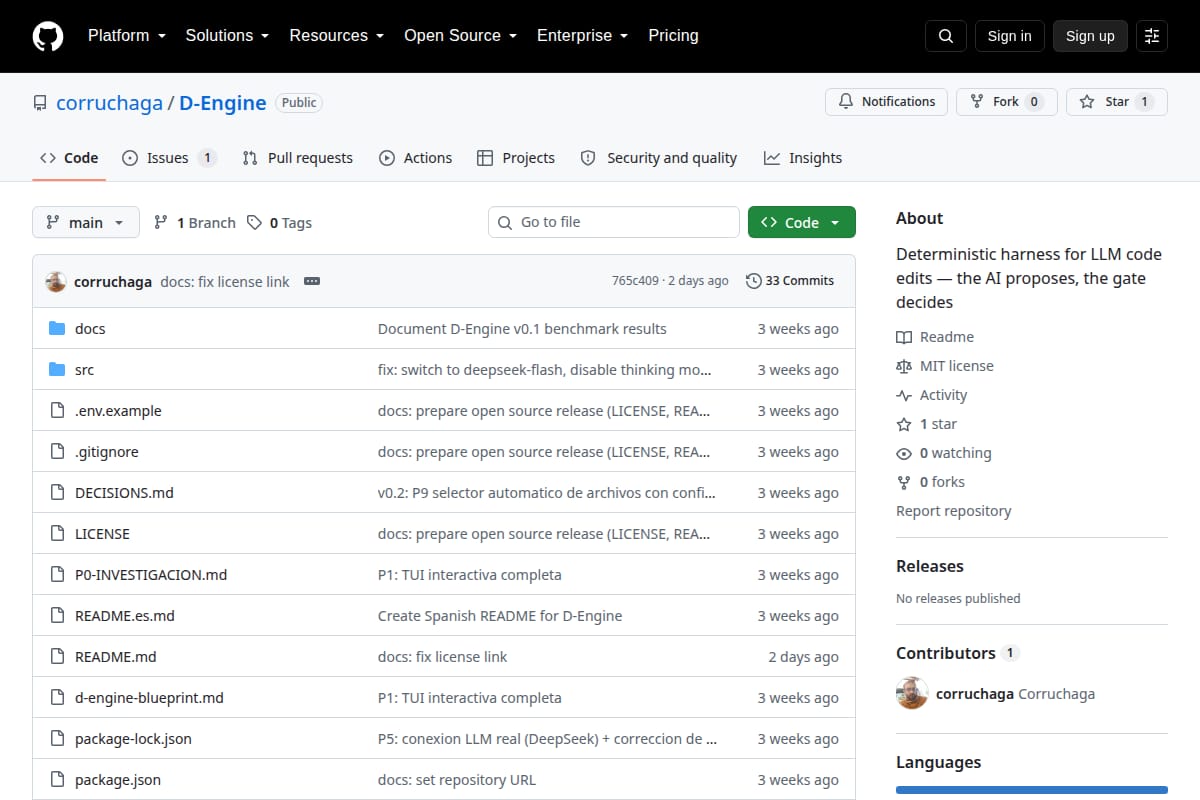Open the Projects tab
This screenshot has width=1200, height=800.
[x=516, y=158]
